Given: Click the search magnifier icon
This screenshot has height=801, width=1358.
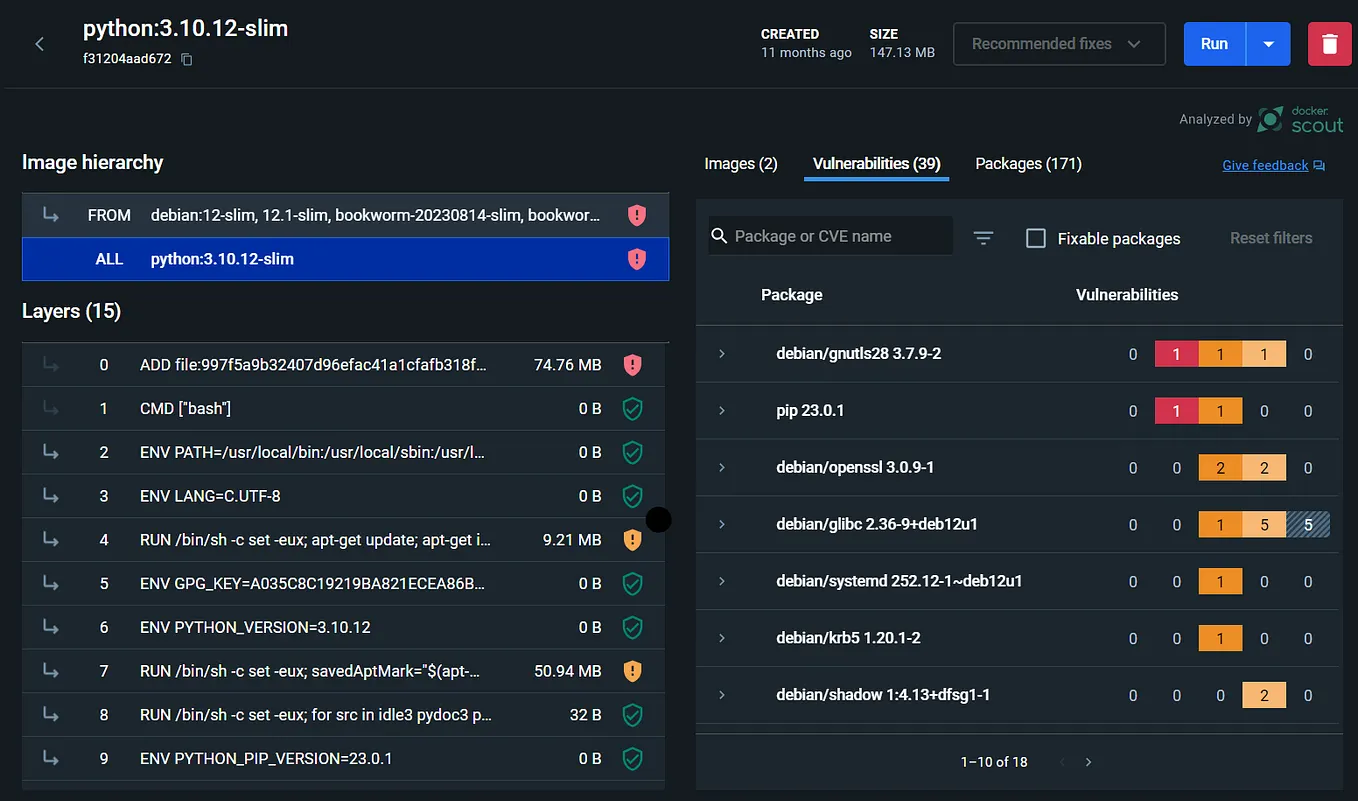Looking at the screenshot, I should [x=719, y=235].
